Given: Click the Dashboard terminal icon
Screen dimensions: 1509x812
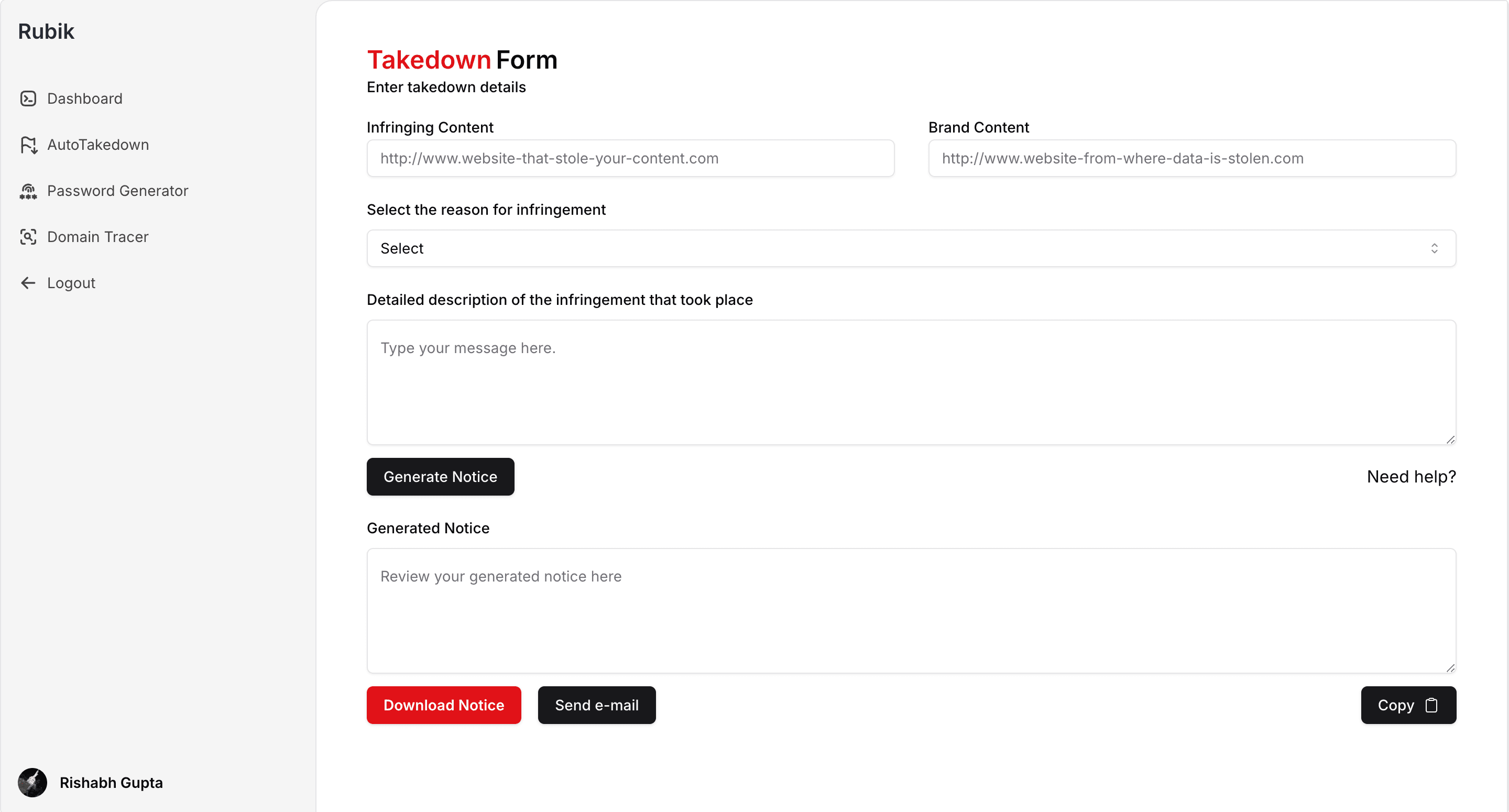Looking at the screenshot, I should click(x=28, y=98).
